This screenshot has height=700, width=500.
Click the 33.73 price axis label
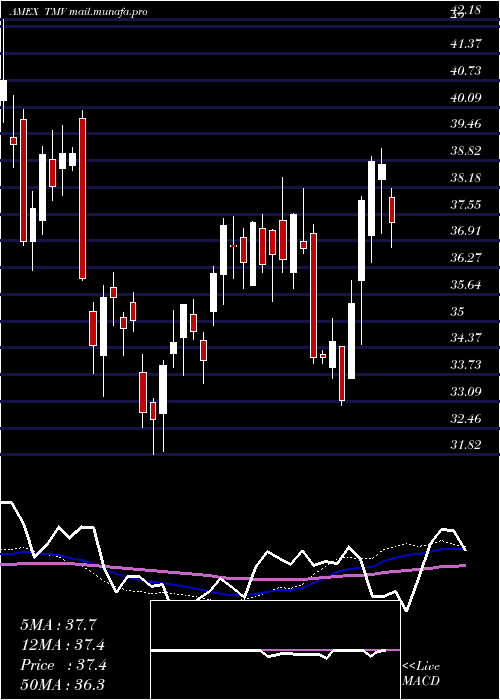(466, 365)
